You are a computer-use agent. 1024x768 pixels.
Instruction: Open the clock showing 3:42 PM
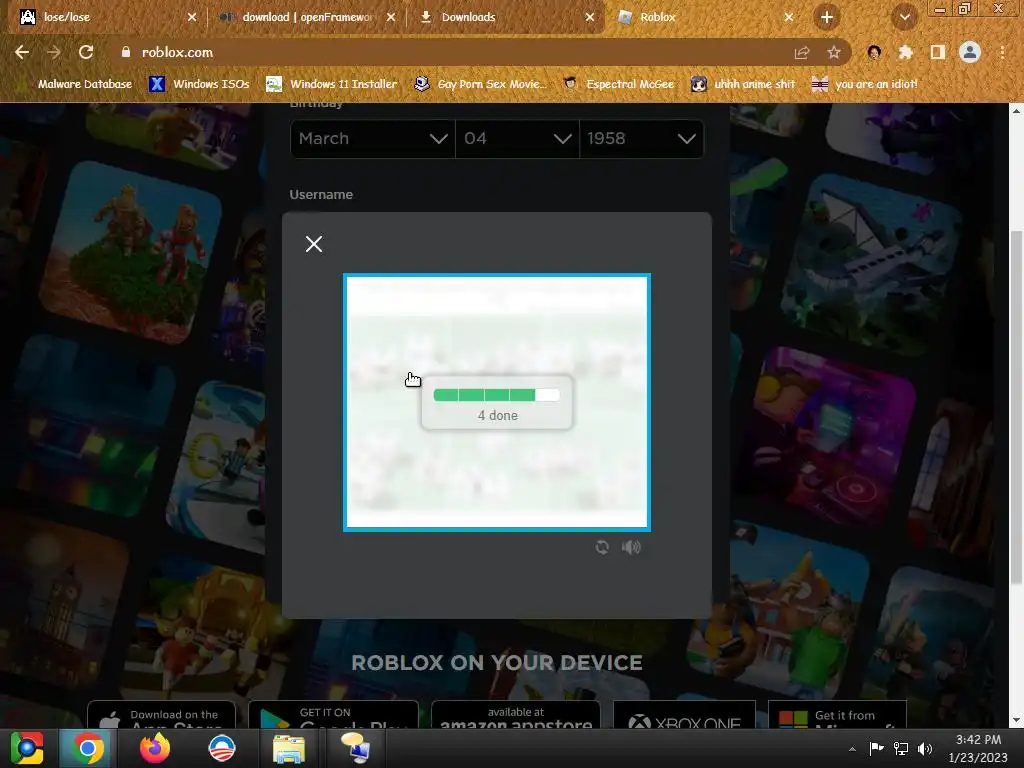(x=978, y=748)
